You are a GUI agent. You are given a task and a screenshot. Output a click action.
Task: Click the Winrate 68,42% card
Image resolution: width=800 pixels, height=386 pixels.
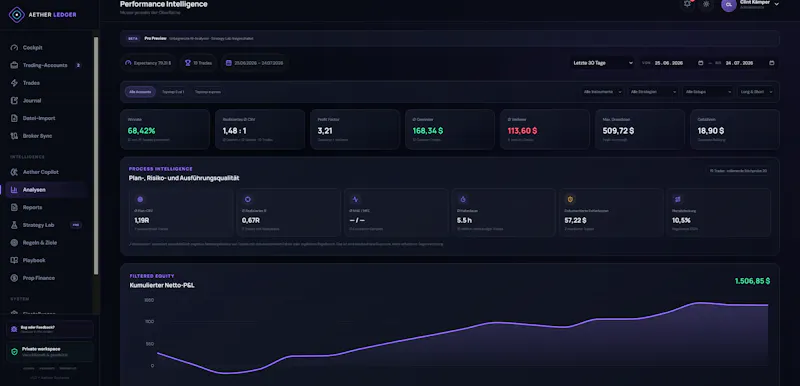coord(165,130)
